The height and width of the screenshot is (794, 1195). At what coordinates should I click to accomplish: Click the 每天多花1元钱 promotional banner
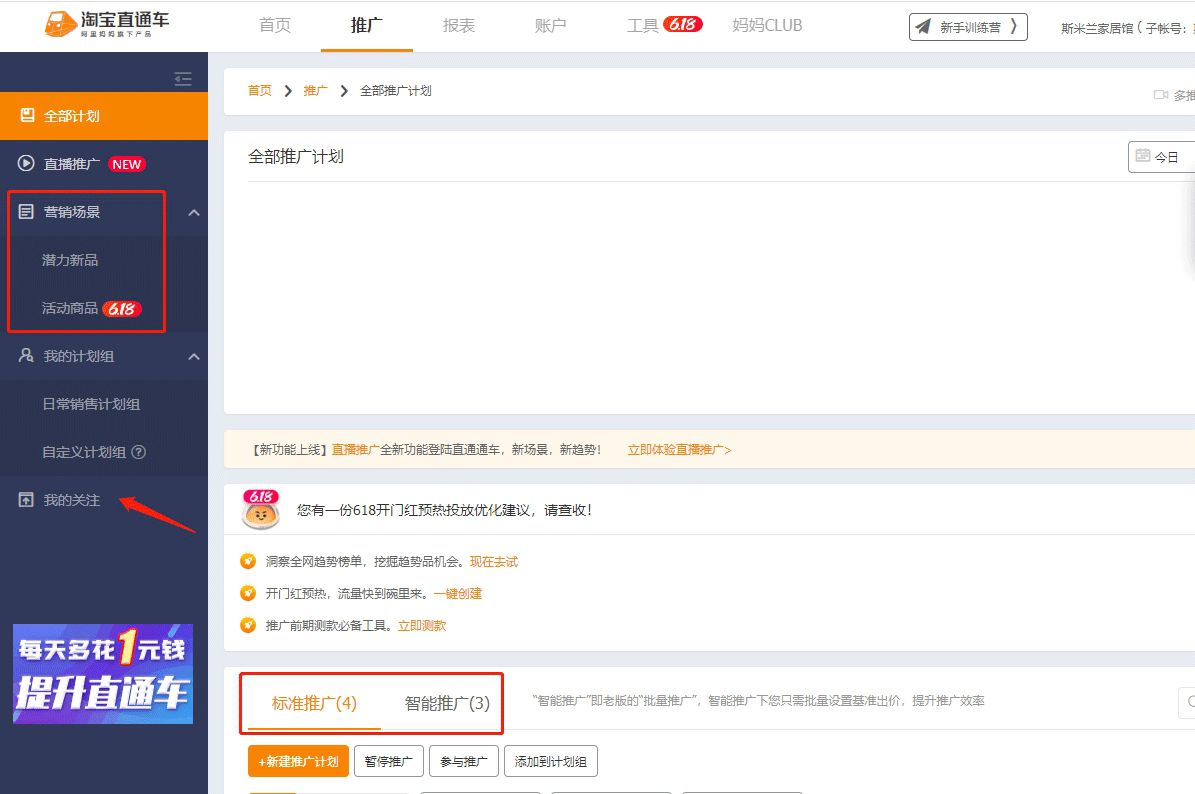103,673
